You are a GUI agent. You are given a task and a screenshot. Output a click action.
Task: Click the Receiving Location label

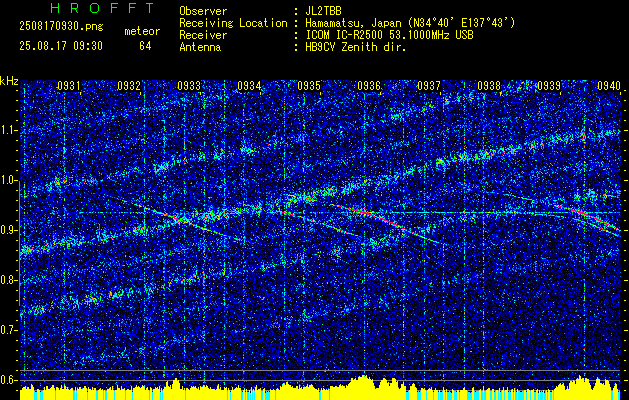click(x=233, y=23)
